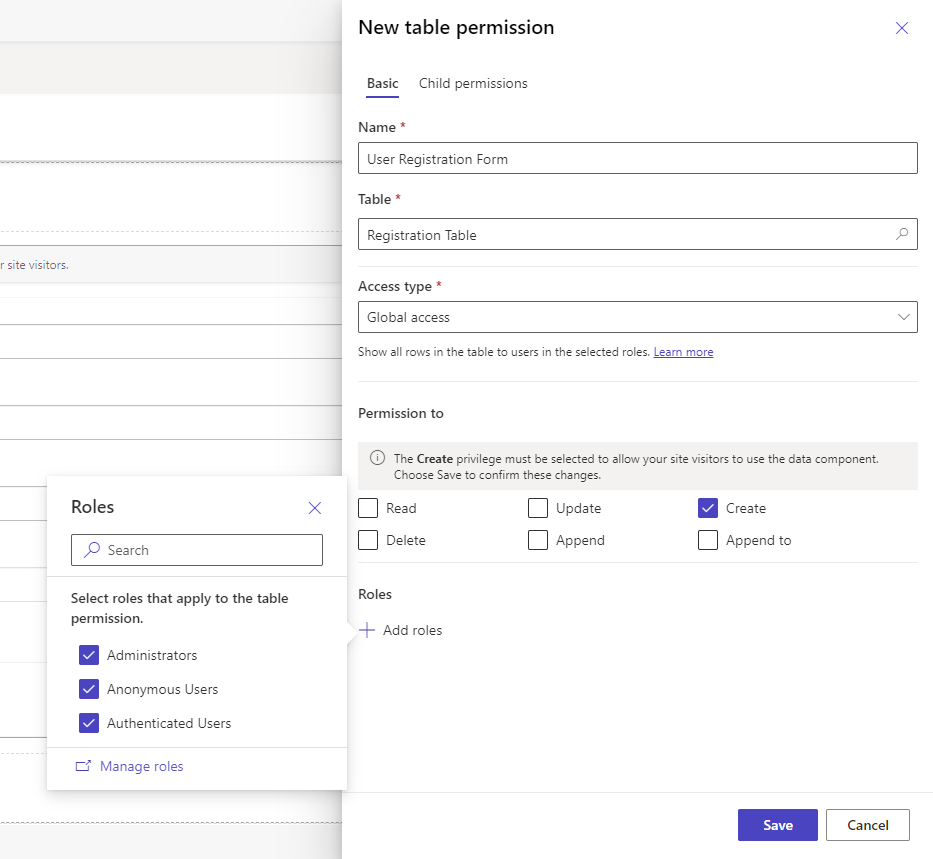Switch to the Child permissions tab
The width and height of the screenshot is (933, 859).
click(473, 84)
